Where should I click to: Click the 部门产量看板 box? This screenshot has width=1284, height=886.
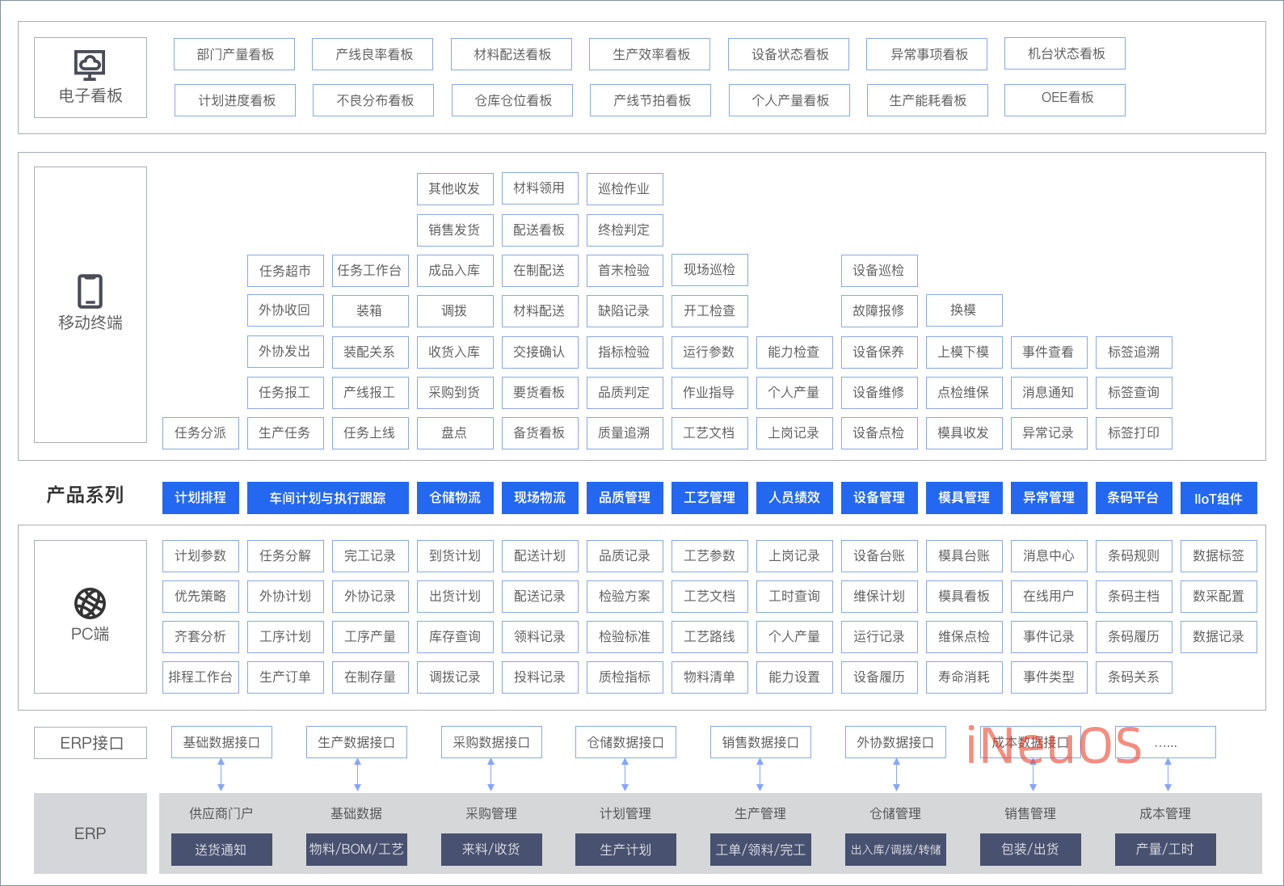(x=235, y=55)
